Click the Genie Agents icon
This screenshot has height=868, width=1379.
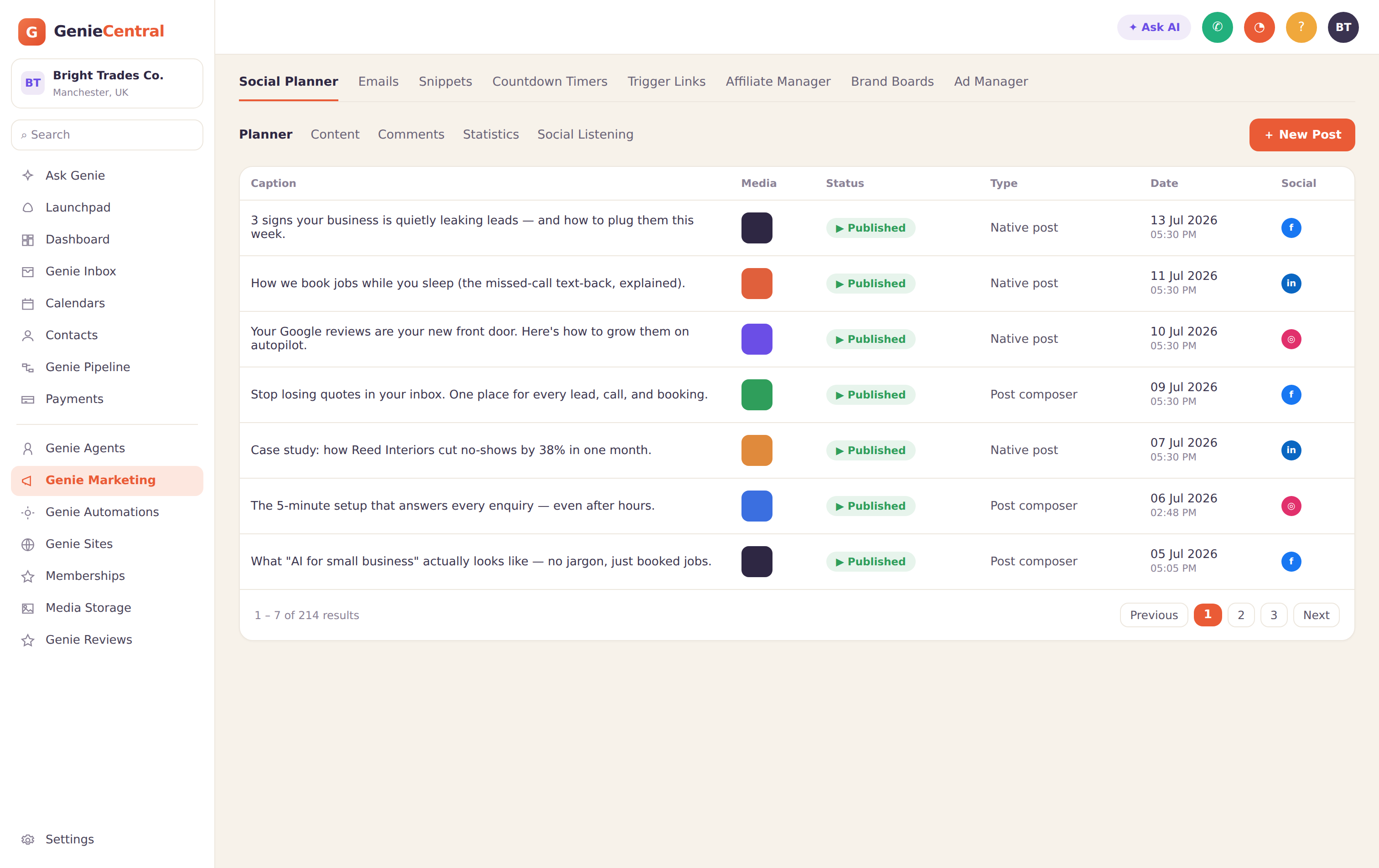[x=27, y=448]
